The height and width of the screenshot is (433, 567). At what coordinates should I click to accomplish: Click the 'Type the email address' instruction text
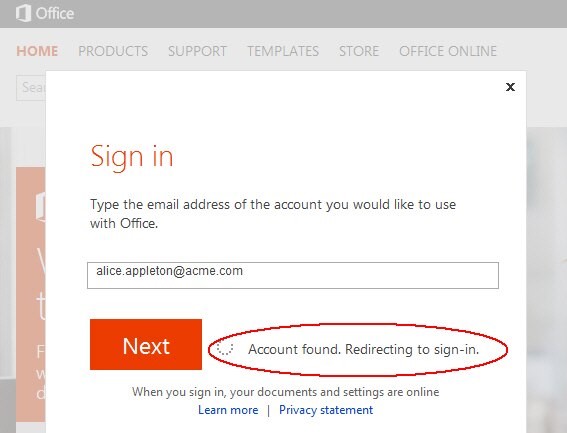273,214
